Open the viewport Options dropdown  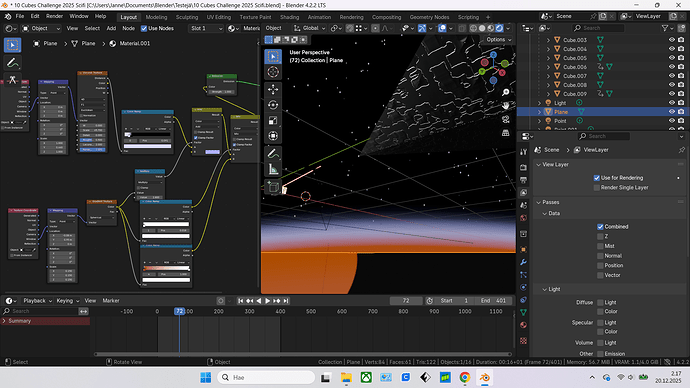(499, 40)
